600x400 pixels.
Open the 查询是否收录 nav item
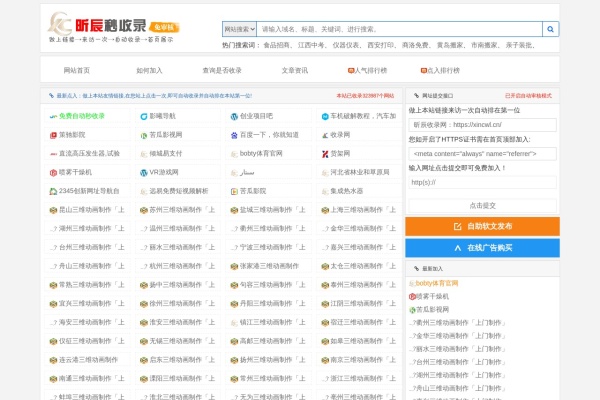pos(222,71)
